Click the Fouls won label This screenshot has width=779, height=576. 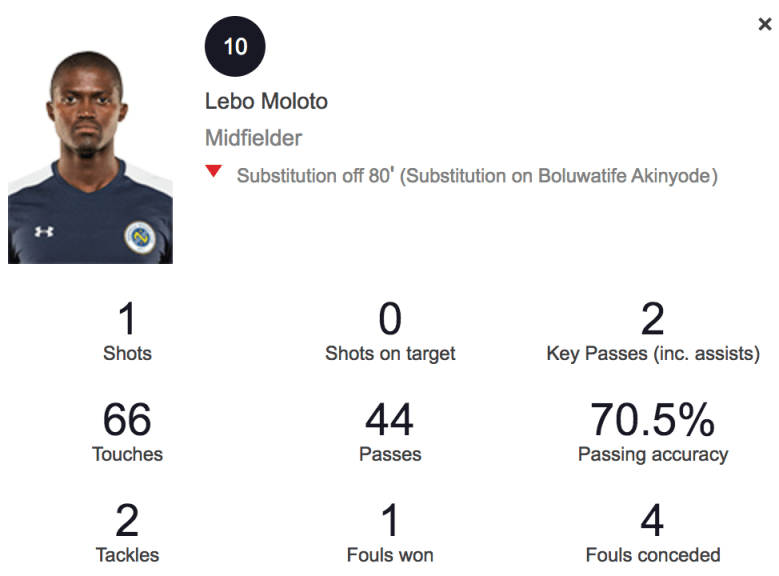[390, 554]
